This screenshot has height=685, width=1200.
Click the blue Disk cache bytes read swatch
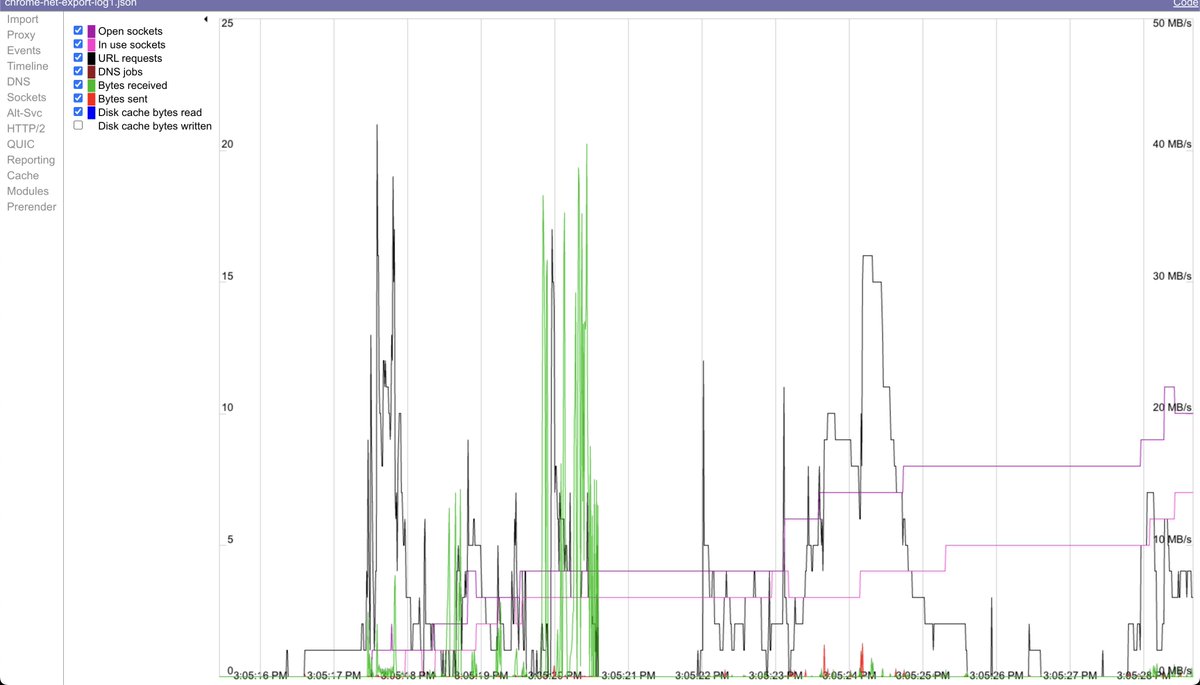[x=91, y=112]
